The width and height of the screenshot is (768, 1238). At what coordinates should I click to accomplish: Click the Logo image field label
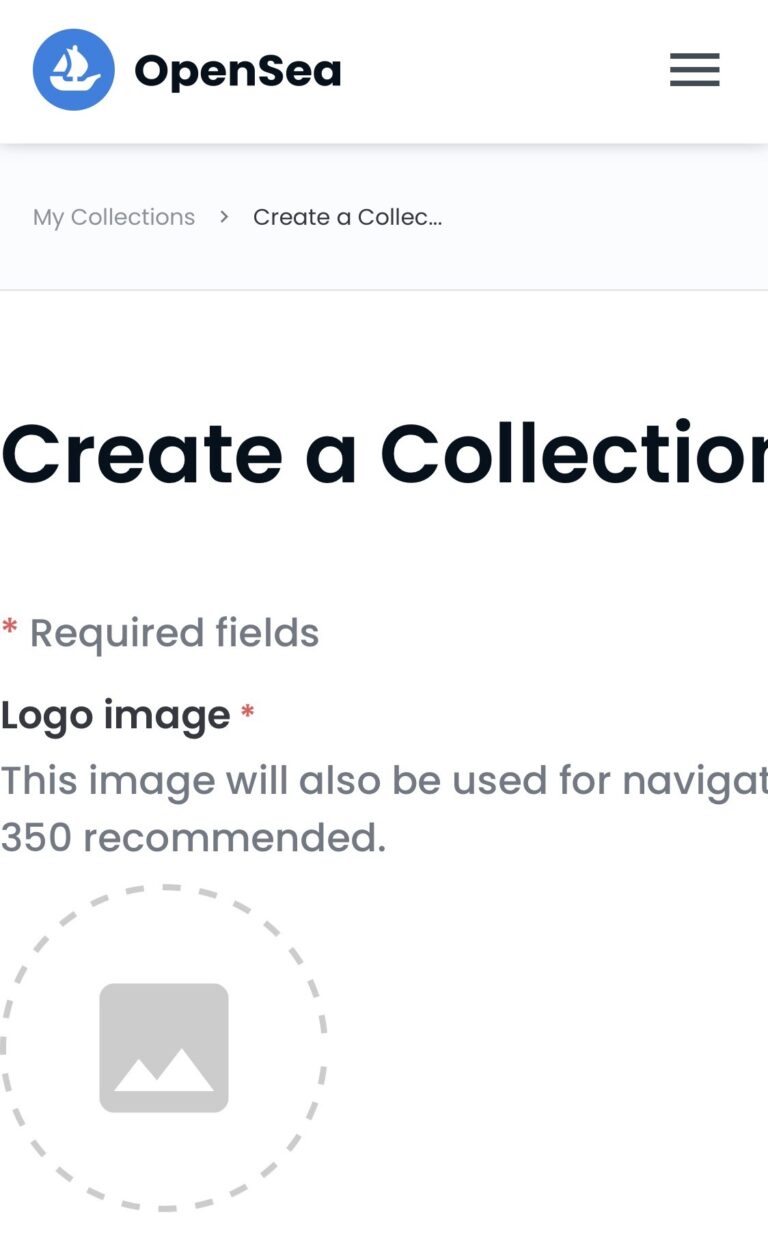pyautogui.click(x=115, y=715)
